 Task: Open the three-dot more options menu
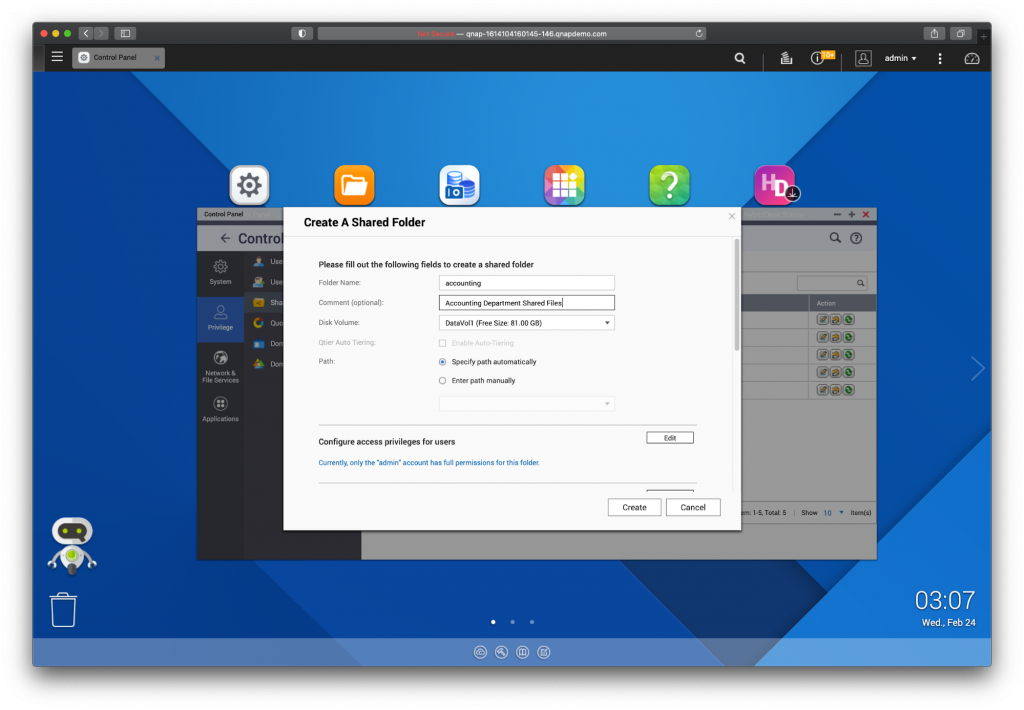coord(940,58)
